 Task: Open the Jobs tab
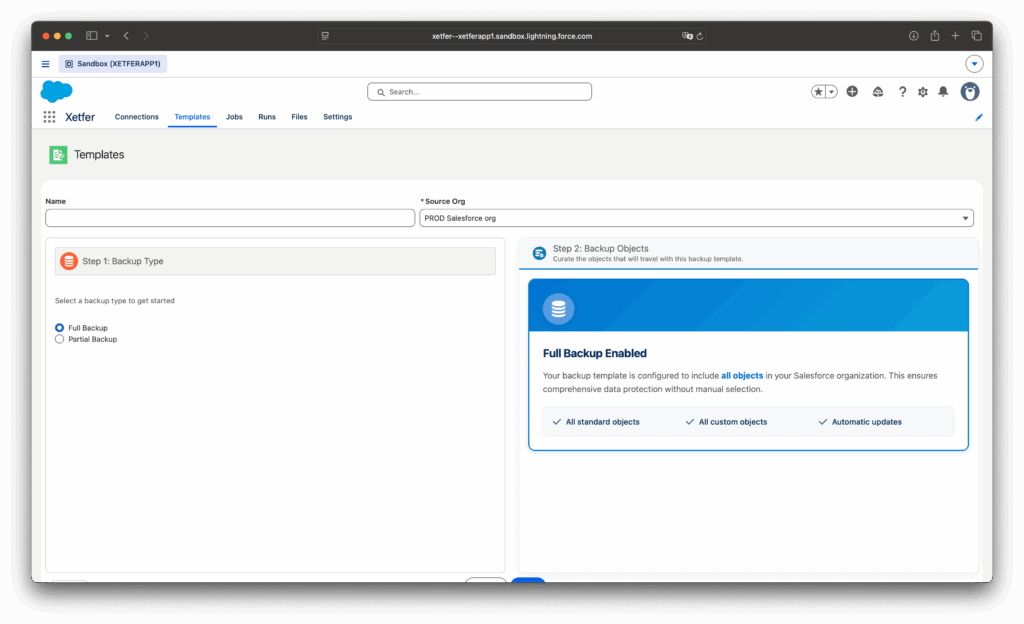(x=234, y=117)
